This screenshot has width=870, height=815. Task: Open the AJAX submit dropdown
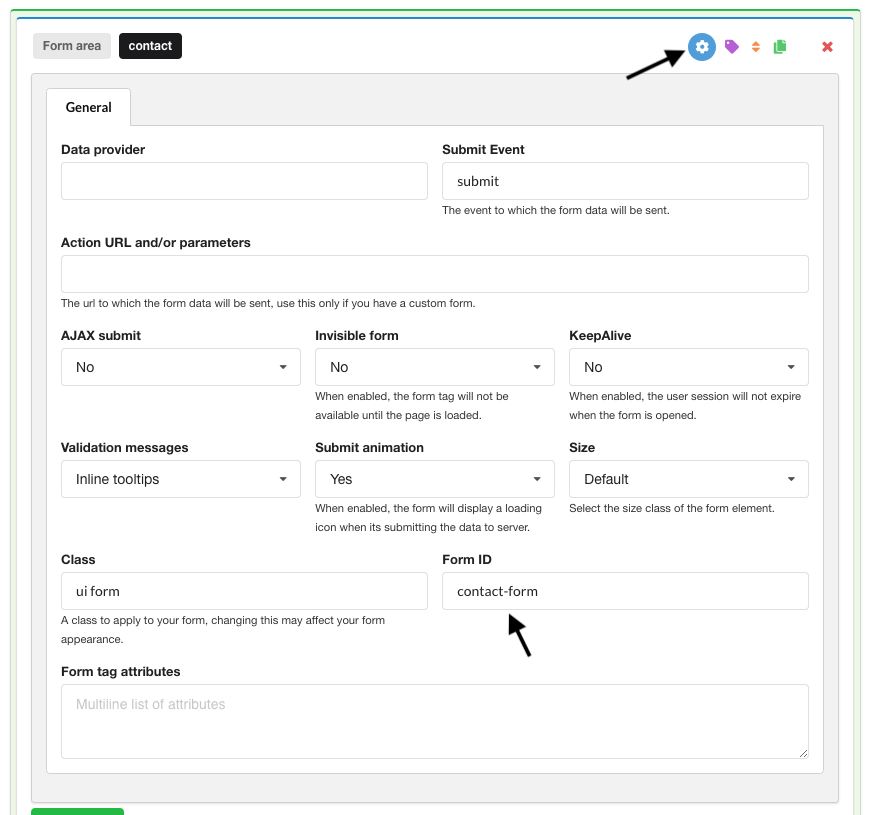click(180, 367)
